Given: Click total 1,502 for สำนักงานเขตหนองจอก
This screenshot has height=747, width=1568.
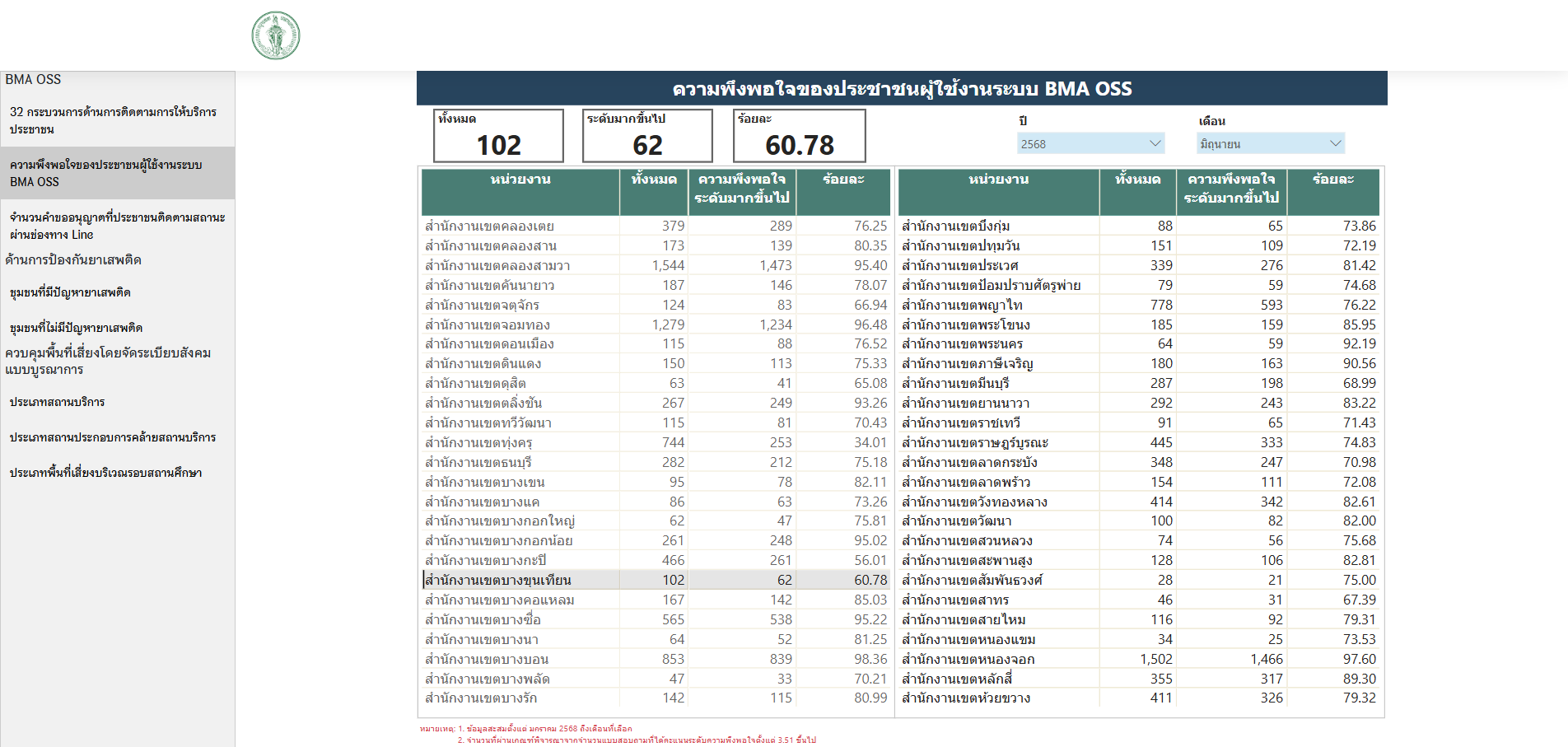Looking at the screenshot, I should point(1157,659).
